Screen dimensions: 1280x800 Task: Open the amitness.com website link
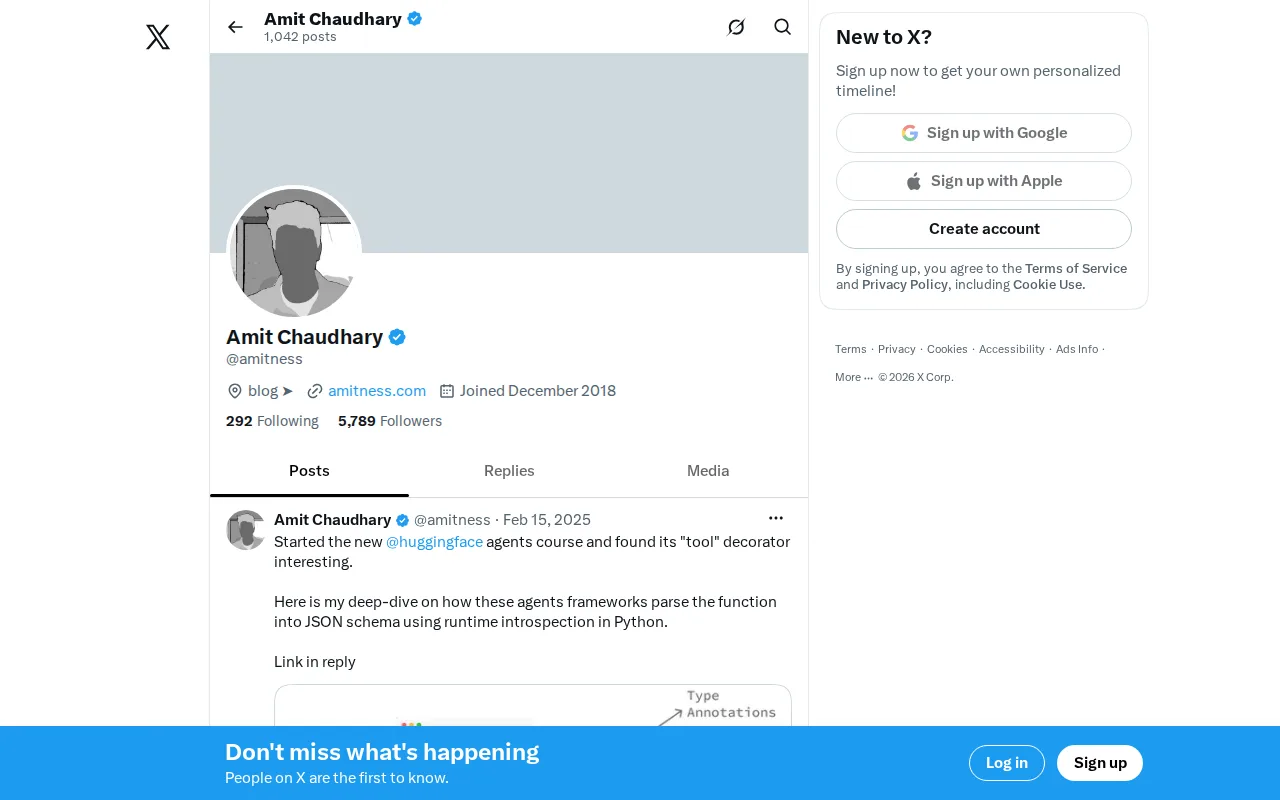click(377, 391)
